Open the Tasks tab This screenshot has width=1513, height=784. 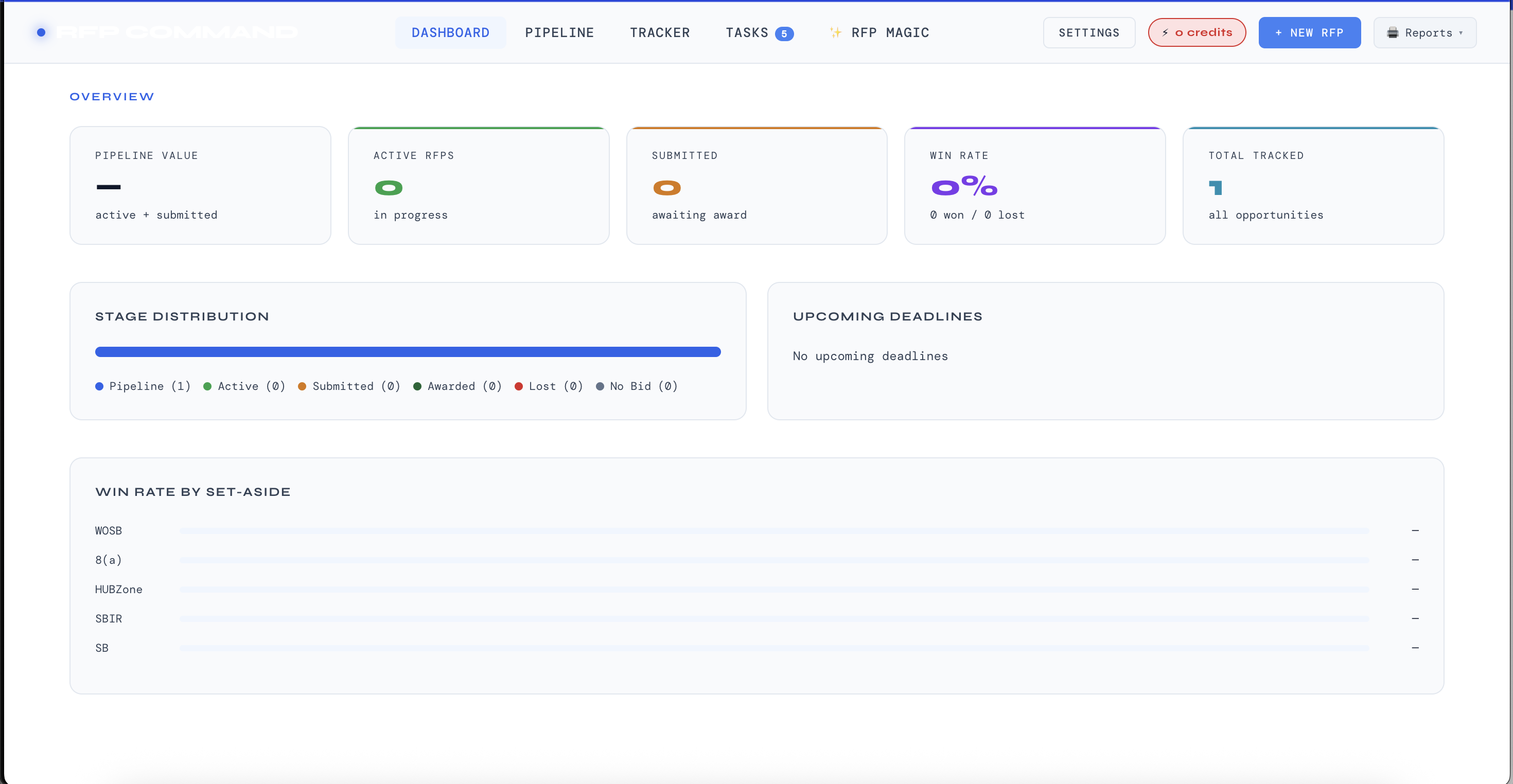pos(747,32)
